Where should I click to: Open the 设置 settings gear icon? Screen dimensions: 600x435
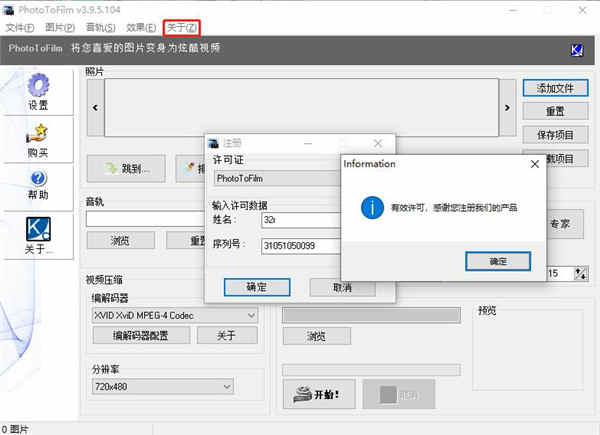click(x=38, y=85)
